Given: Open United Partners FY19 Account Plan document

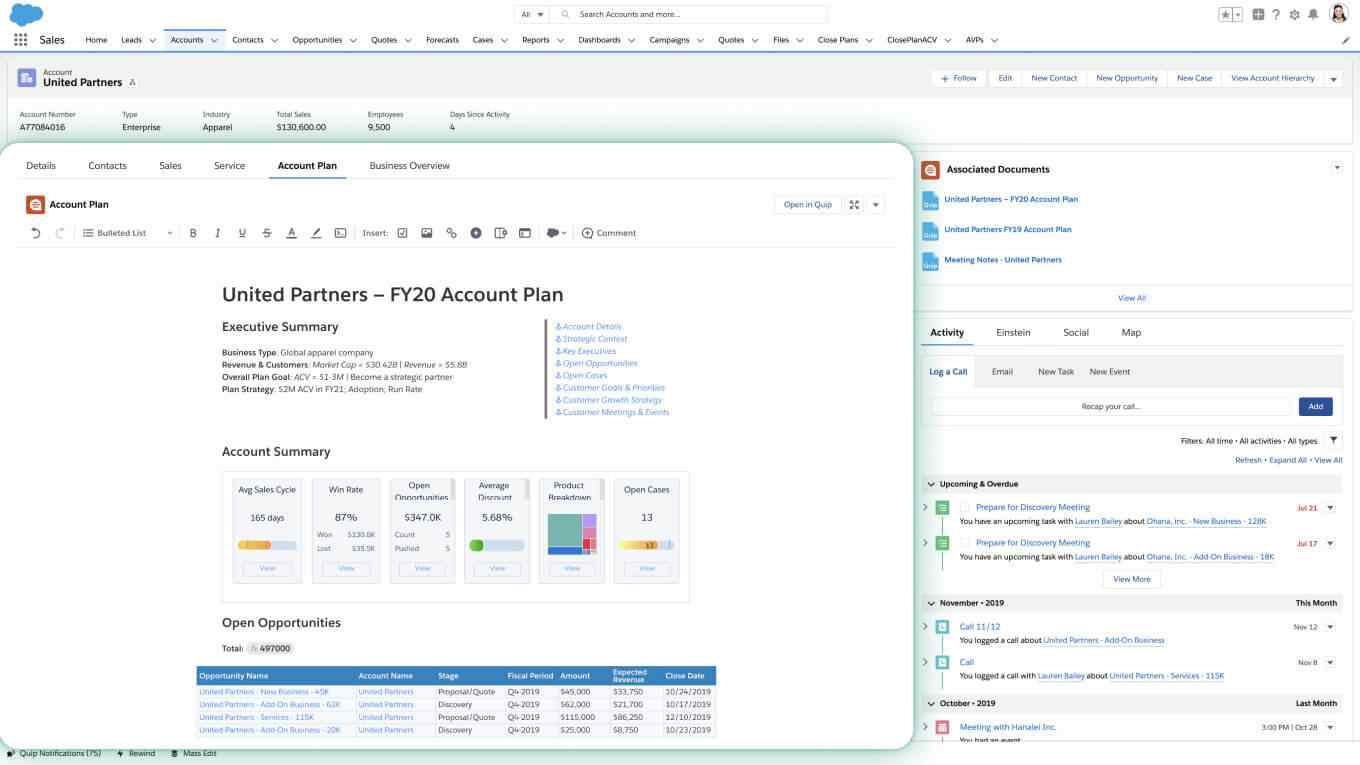Looking at the screenshot, I should pyautogui.click(x=1007, y=229).
